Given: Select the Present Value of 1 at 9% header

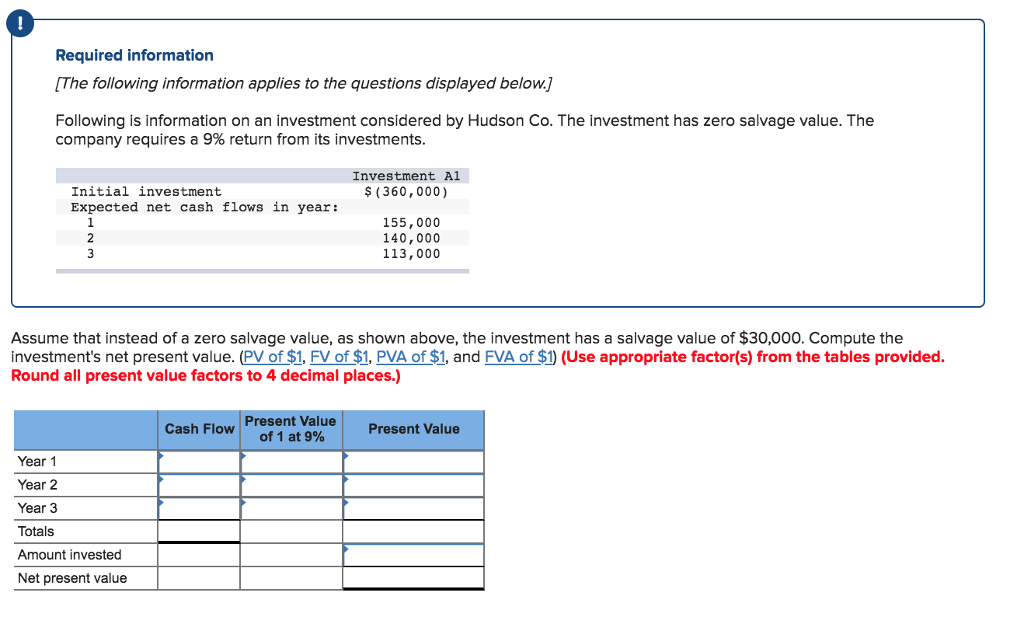Looking at the screenshot, I should point(290,428).
